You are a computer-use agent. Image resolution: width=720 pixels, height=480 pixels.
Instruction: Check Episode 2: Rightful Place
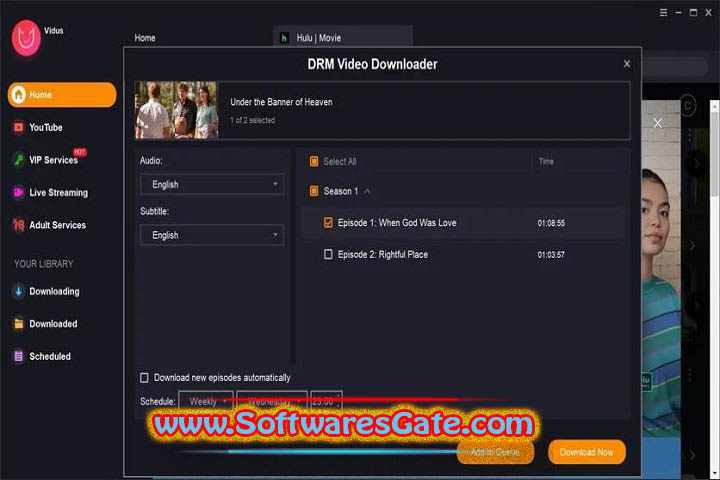pyautogui.click(x=328, y=254)
